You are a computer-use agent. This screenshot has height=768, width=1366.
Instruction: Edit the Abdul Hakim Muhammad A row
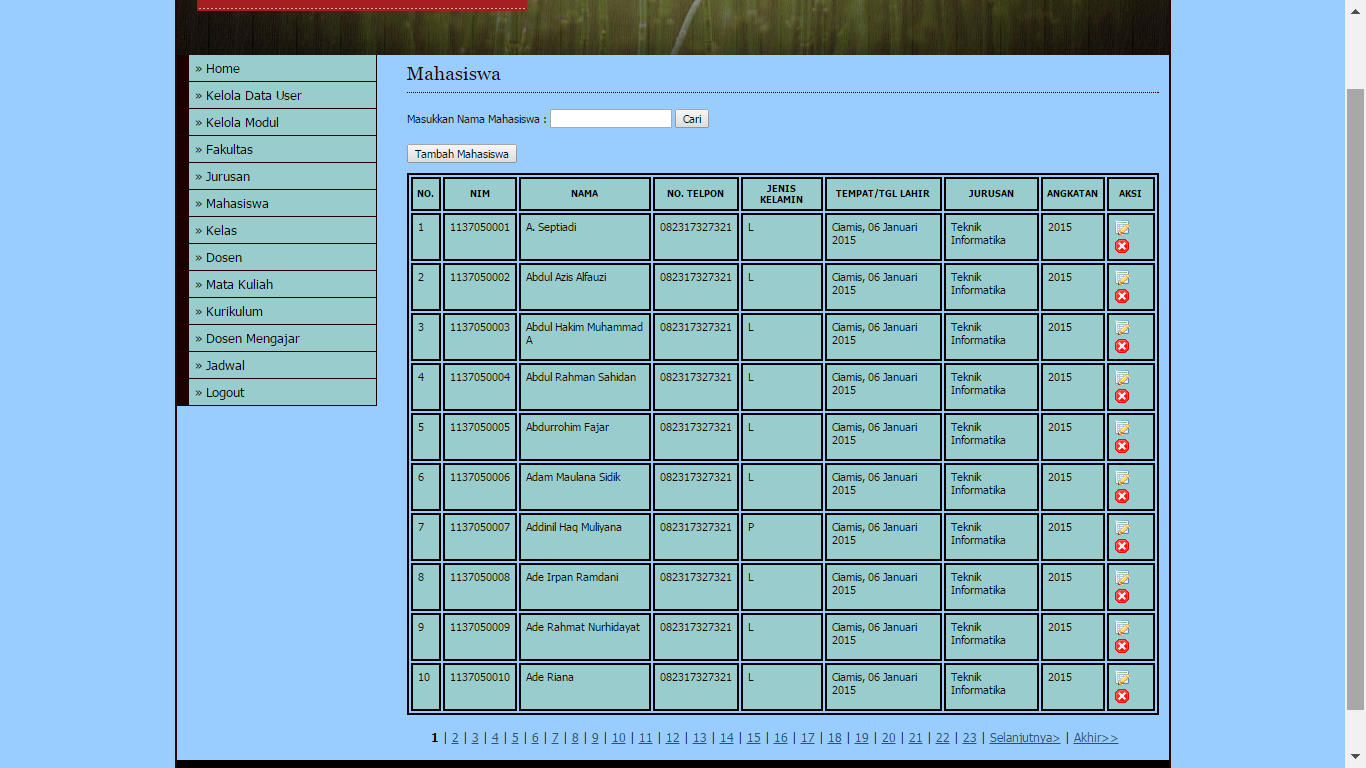[1122, 328]
